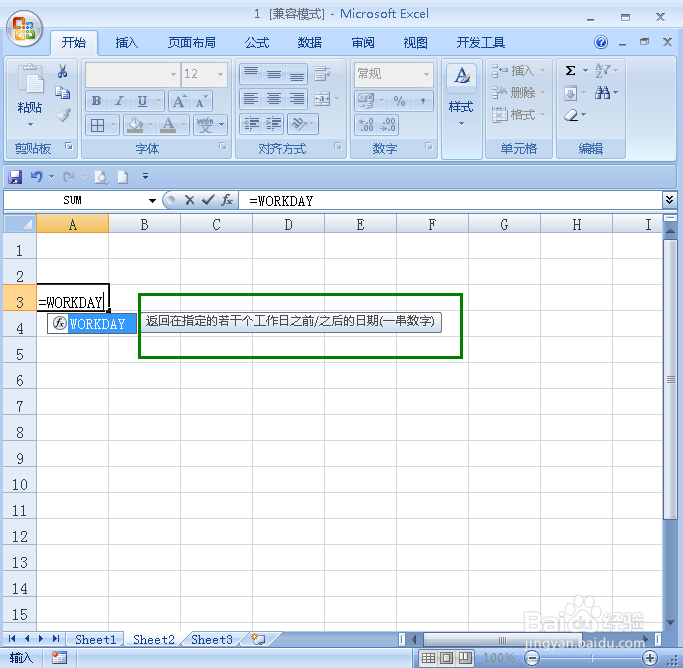
Task: Cancel formula entry with X button
Action: click(189, 200)
